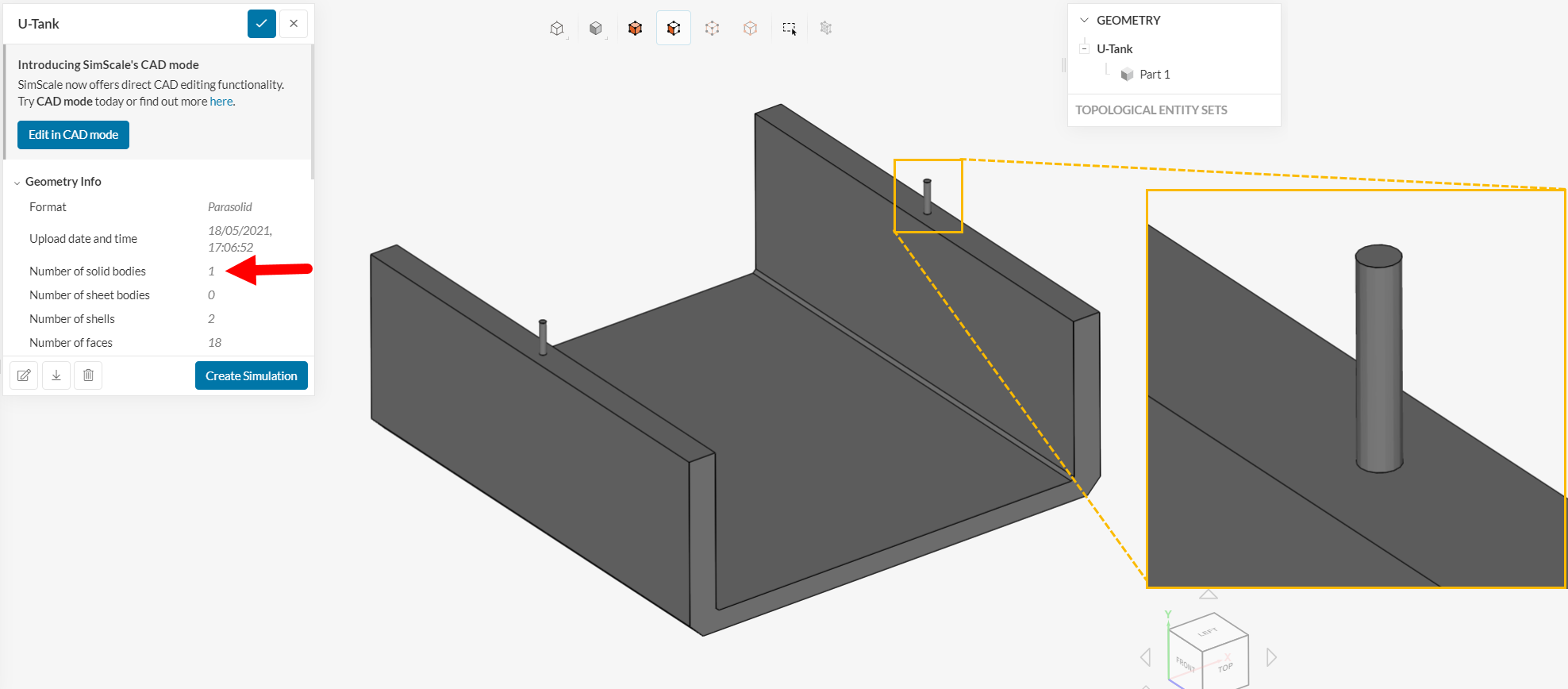Click the upload date '18/05/2021, 17:06:52' value

click(x=240, y=239)
